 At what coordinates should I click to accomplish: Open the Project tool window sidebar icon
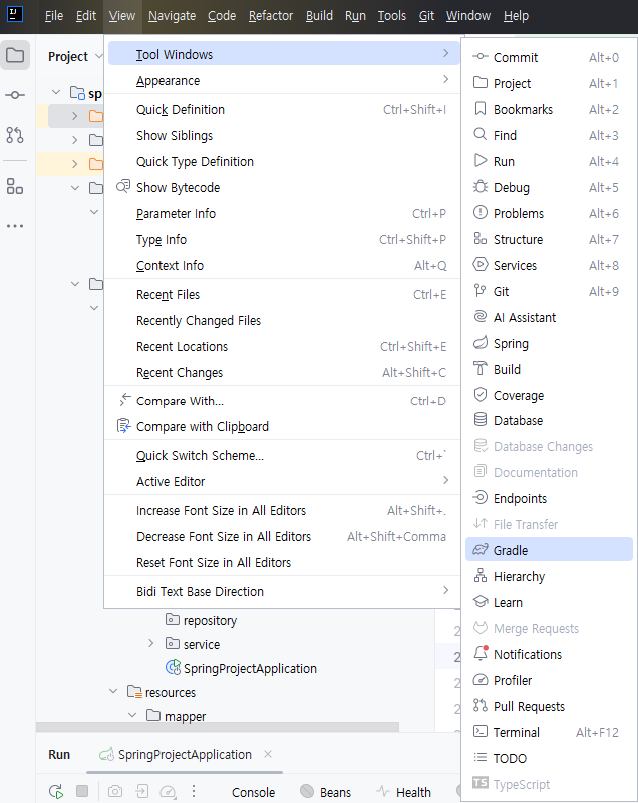click(15, 55)
